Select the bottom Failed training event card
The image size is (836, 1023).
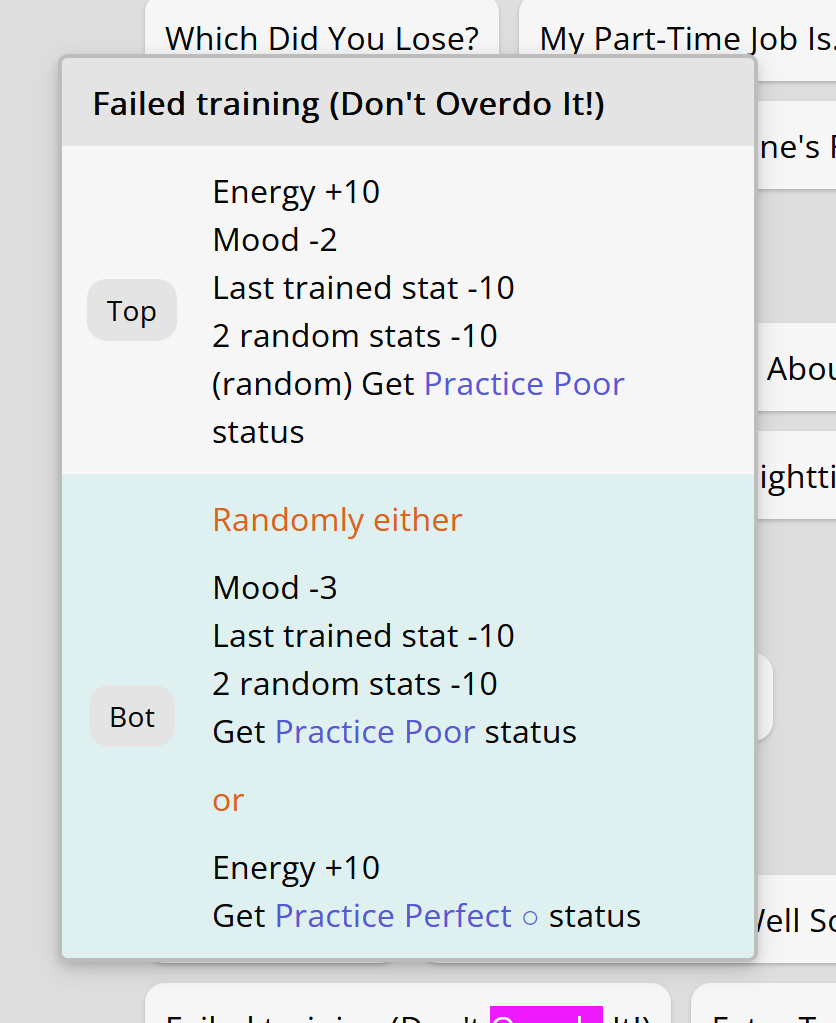coord(408,1003)
